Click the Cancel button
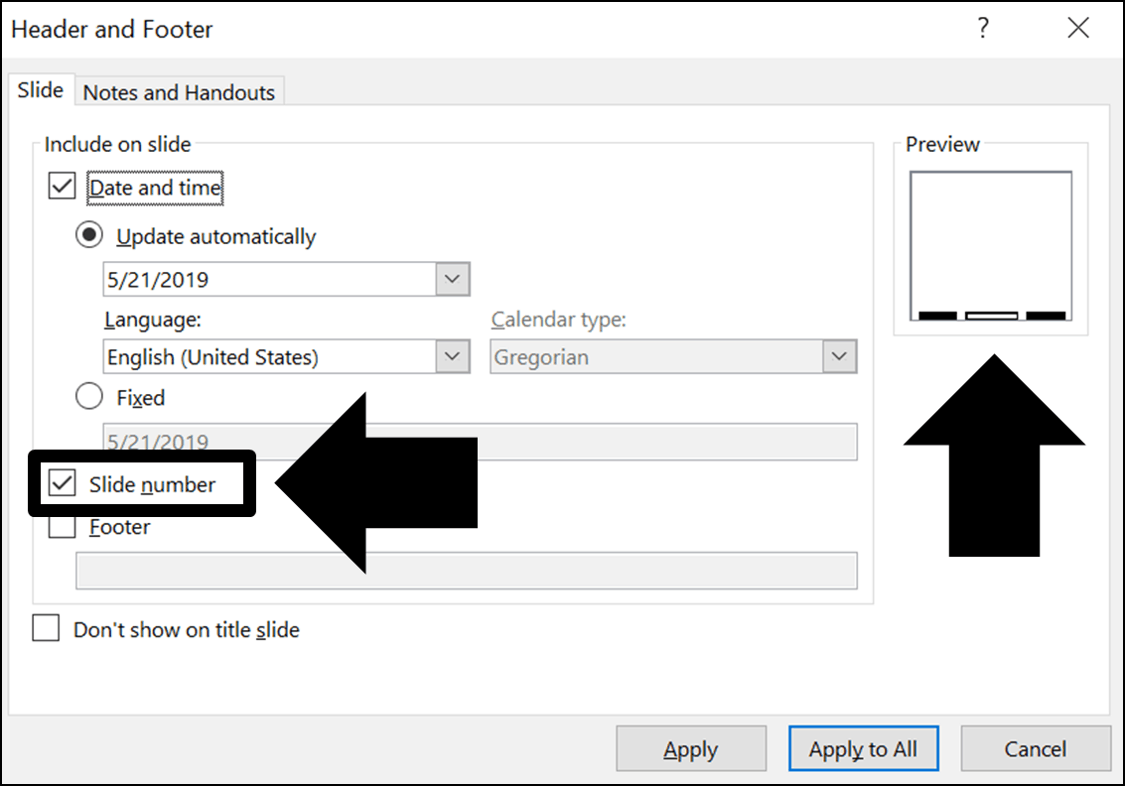 click(1036, 748)
